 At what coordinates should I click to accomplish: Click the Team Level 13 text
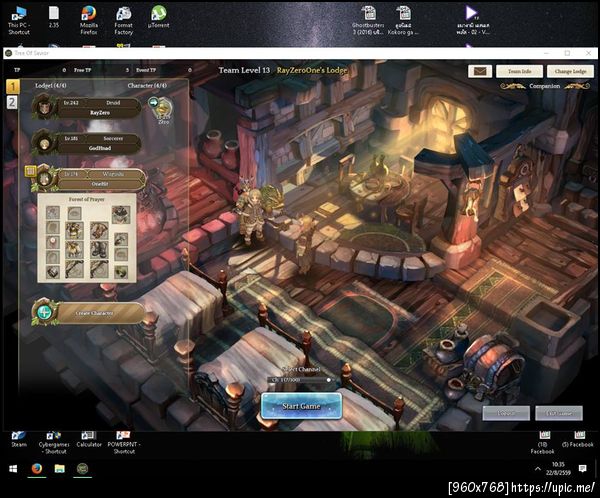click(x=244, y=70)
